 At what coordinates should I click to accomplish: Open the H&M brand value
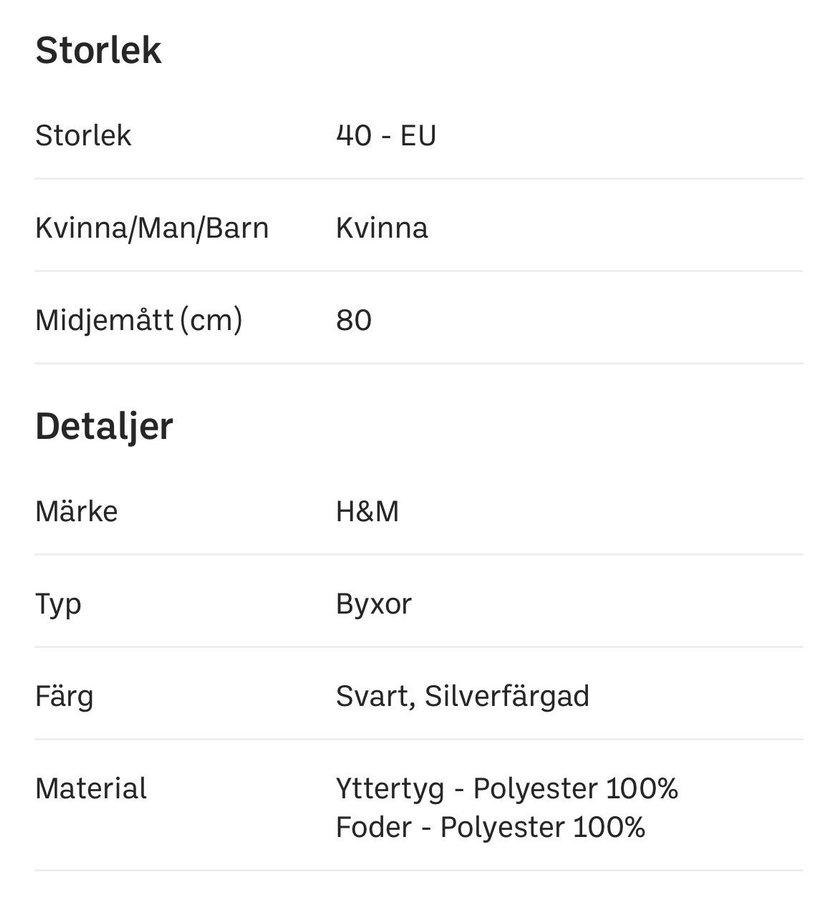[367, 512]
